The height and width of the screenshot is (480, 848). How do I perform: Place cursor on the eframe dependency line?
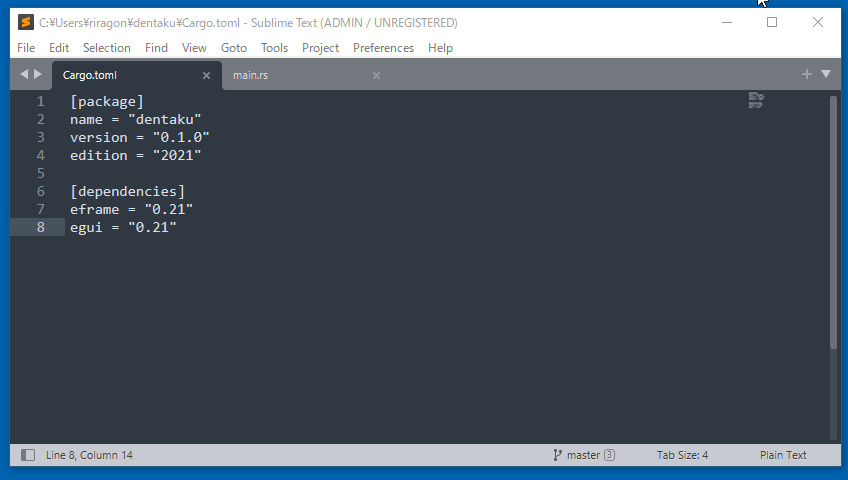click(130, 209)
